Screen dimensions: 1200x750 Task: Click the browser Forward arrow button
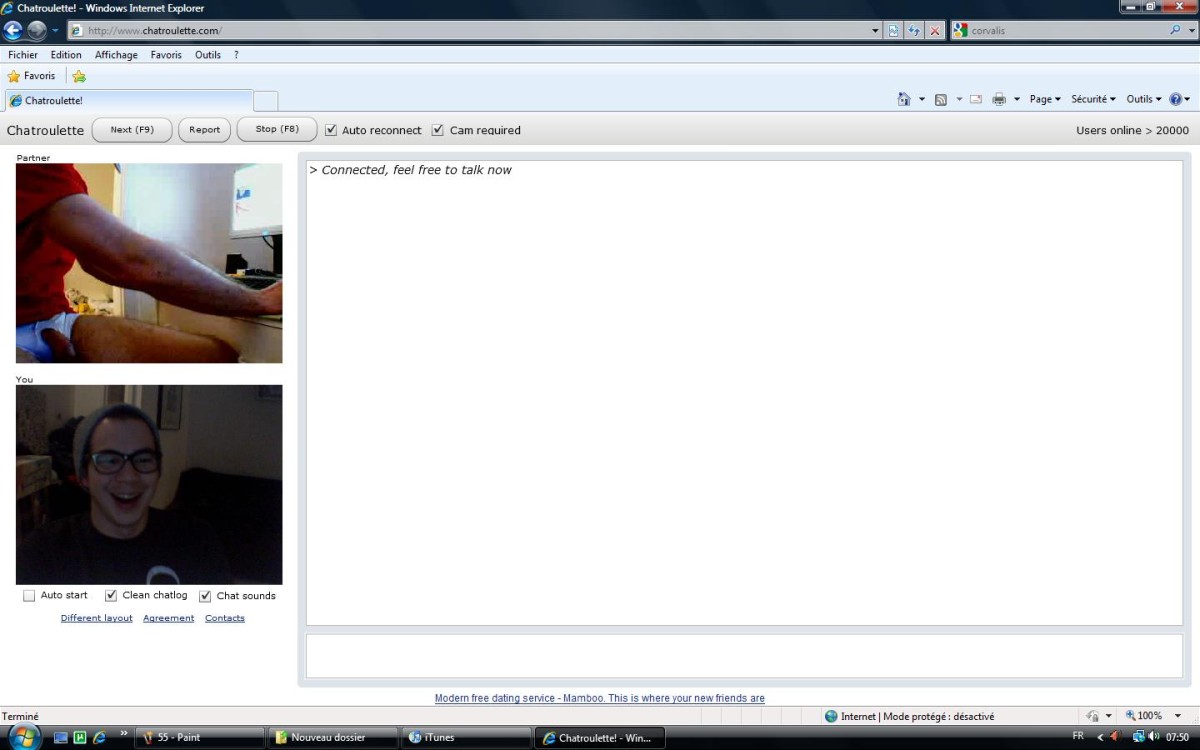(37, 30)
